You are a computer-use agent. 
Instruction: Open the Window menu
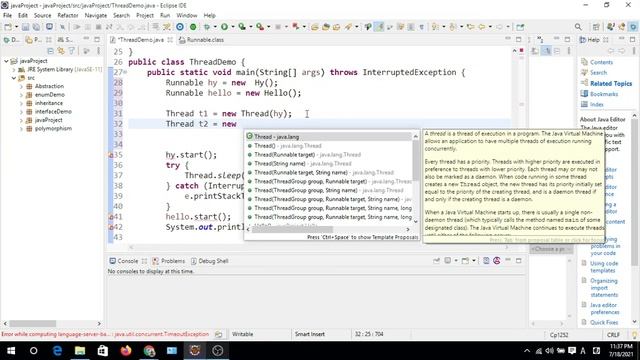point(187,16)
